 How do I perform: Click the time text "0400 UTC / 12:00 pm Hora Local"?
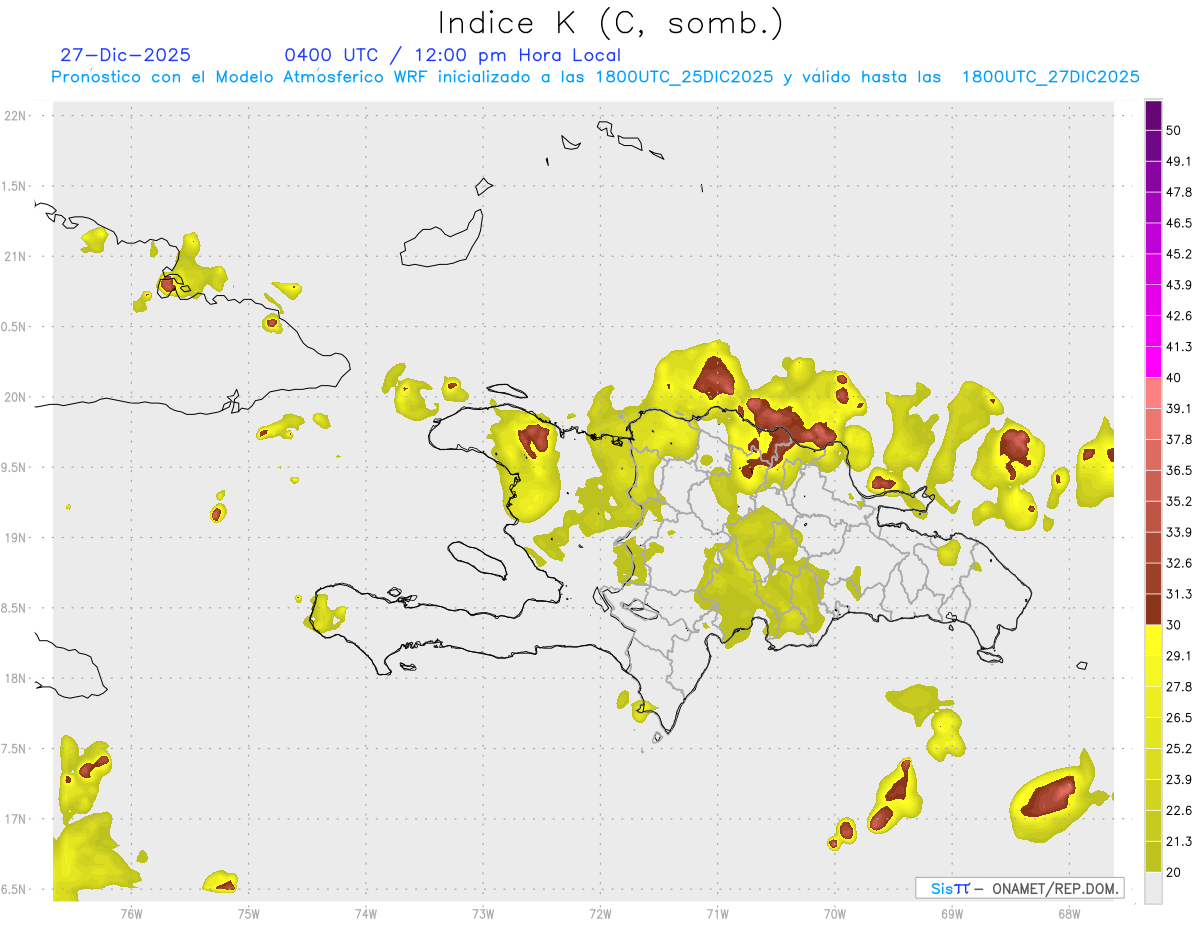pos(452,55)
